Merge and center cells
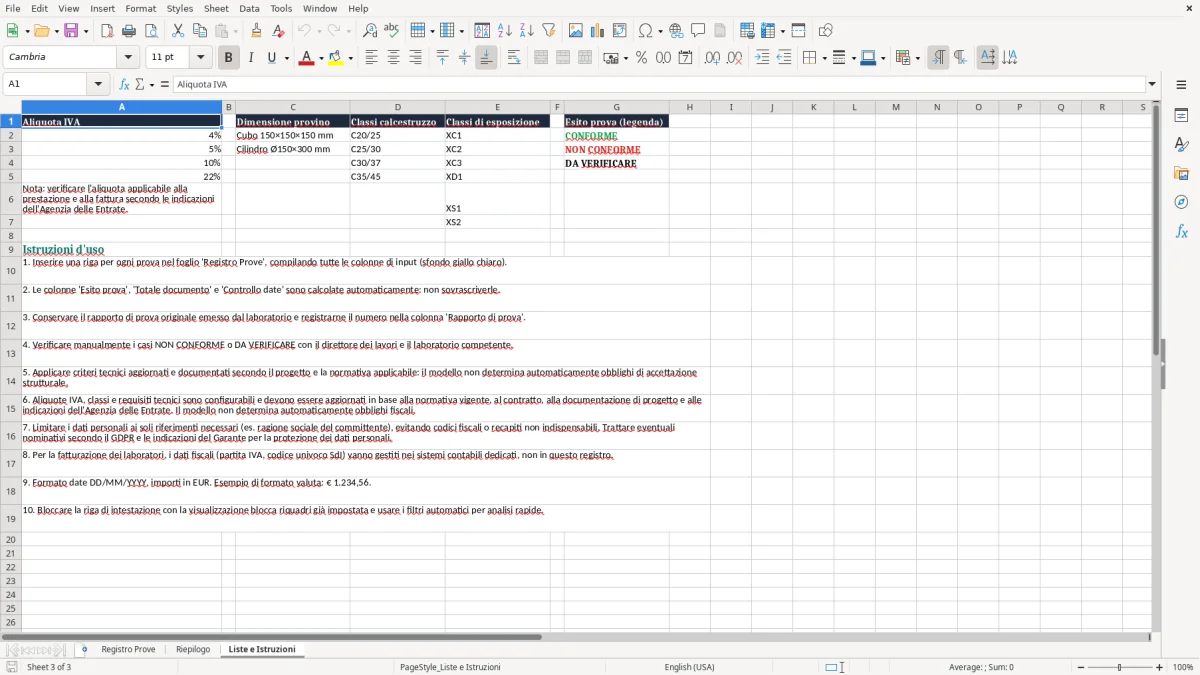The image size is (1200, 675). pyautogui.click(x=541, y=58)
